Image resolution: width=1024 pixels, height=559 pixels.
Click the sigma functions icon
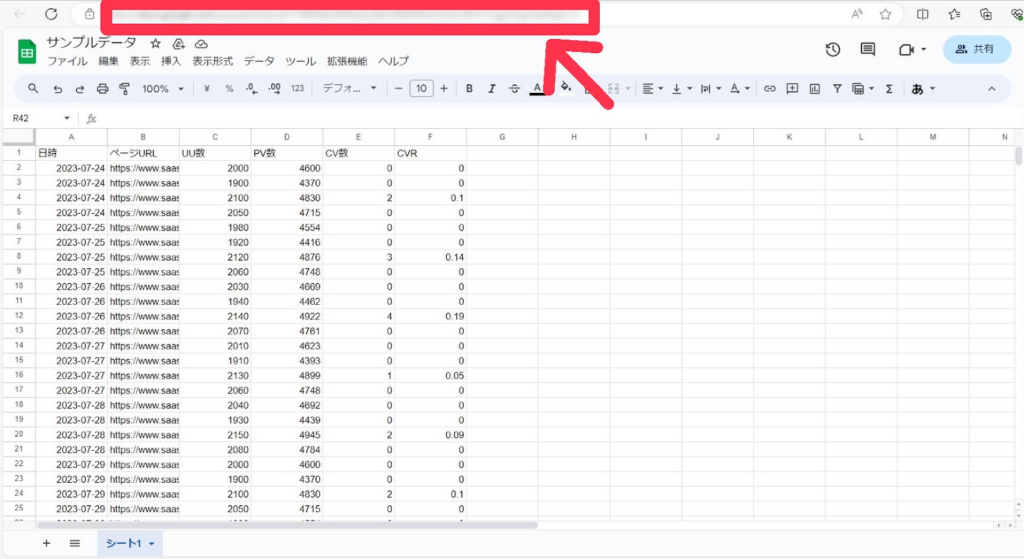[888, 89]
